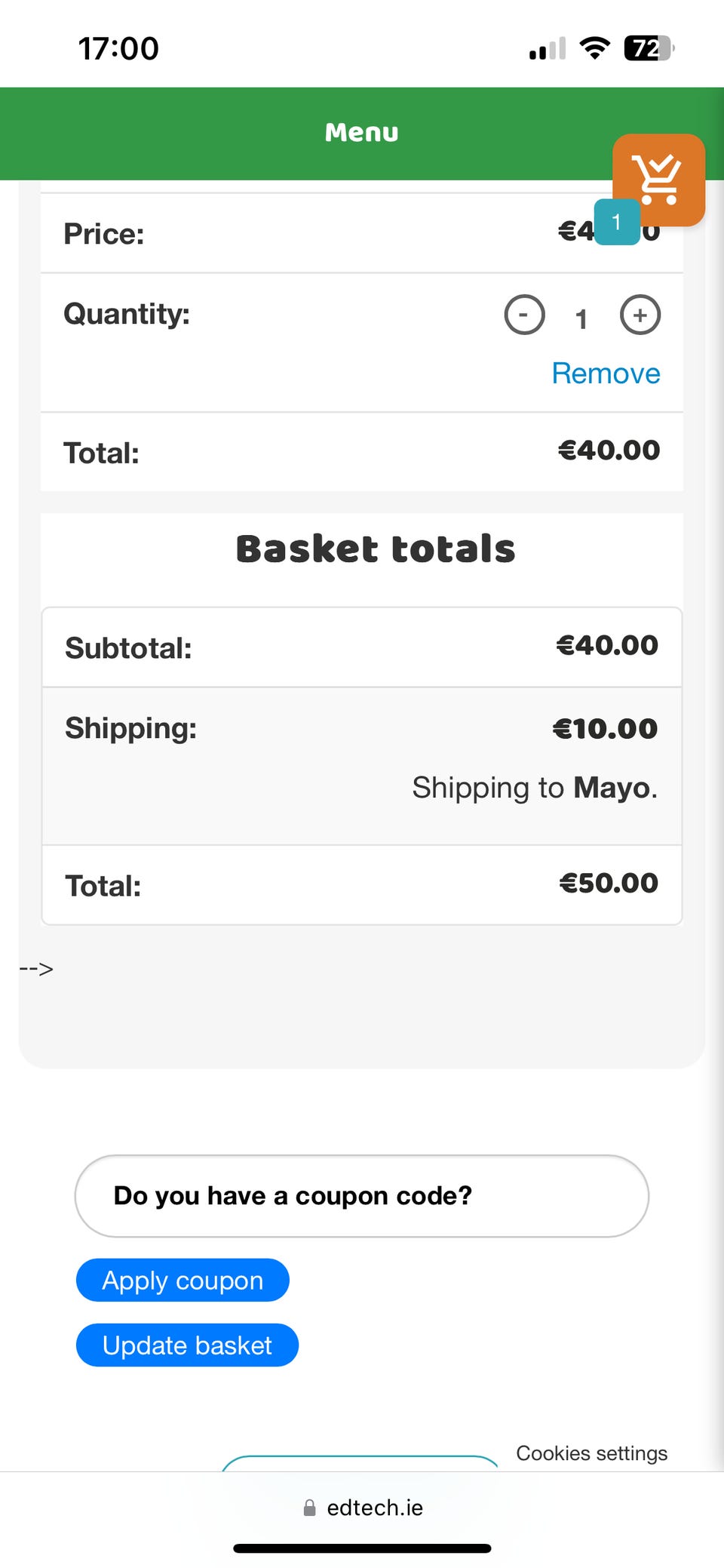Remove the item from the basket
Screen dimensions: 724x1568
[606, 374]
